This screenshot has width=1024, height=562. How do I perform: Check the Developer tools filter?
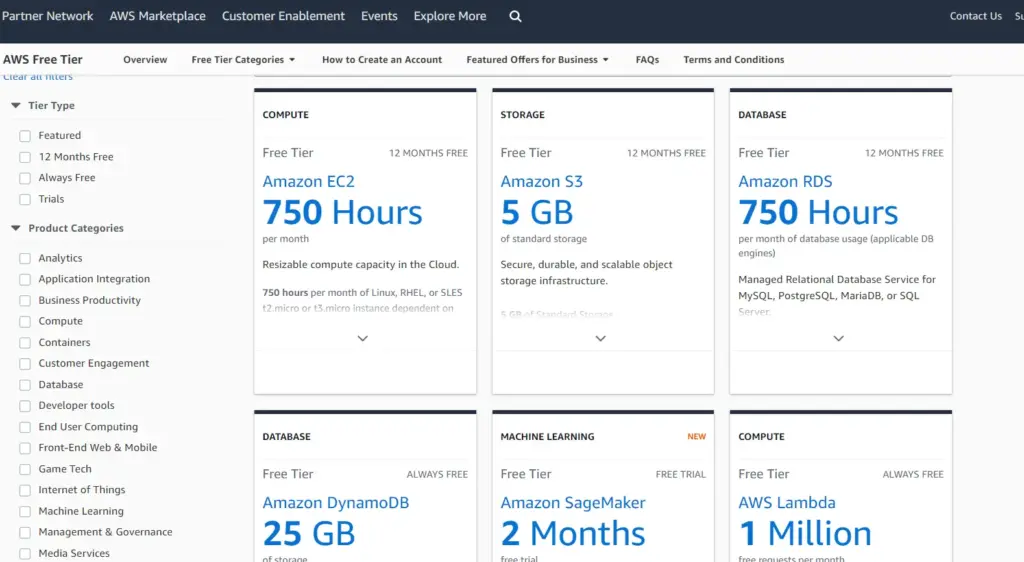(x=25, y=406)
